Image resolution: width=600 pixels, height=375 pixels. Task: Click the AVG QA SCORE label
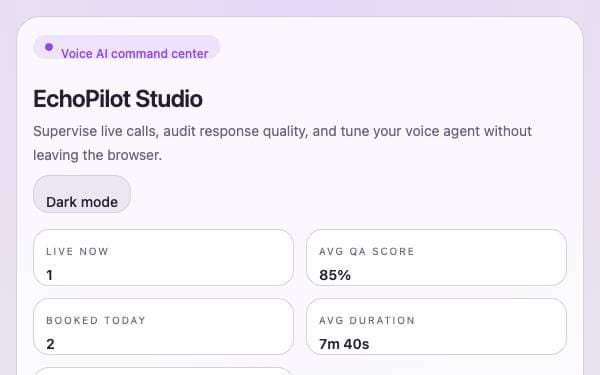[x=367, y=251]
